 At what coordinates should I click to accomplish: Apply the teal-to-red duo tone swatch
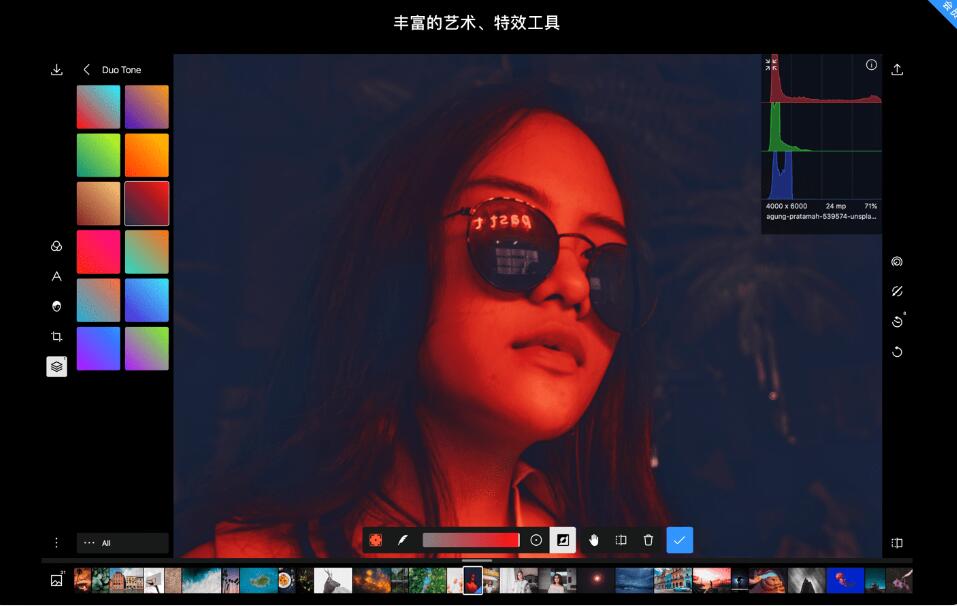point(98,107)
